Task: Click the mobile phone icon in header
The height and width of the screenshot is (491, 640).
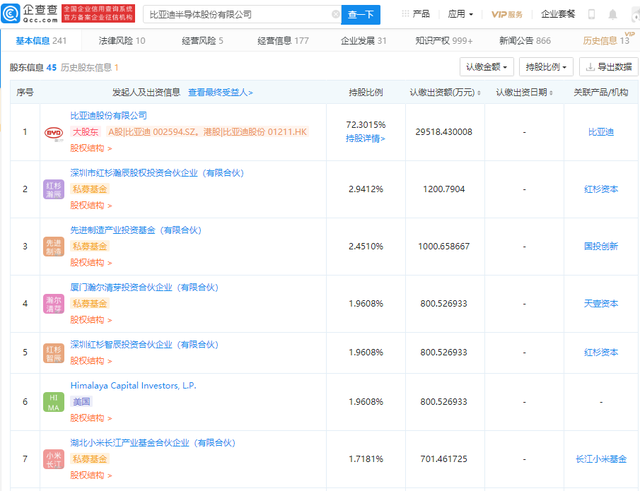Action: 591,15
